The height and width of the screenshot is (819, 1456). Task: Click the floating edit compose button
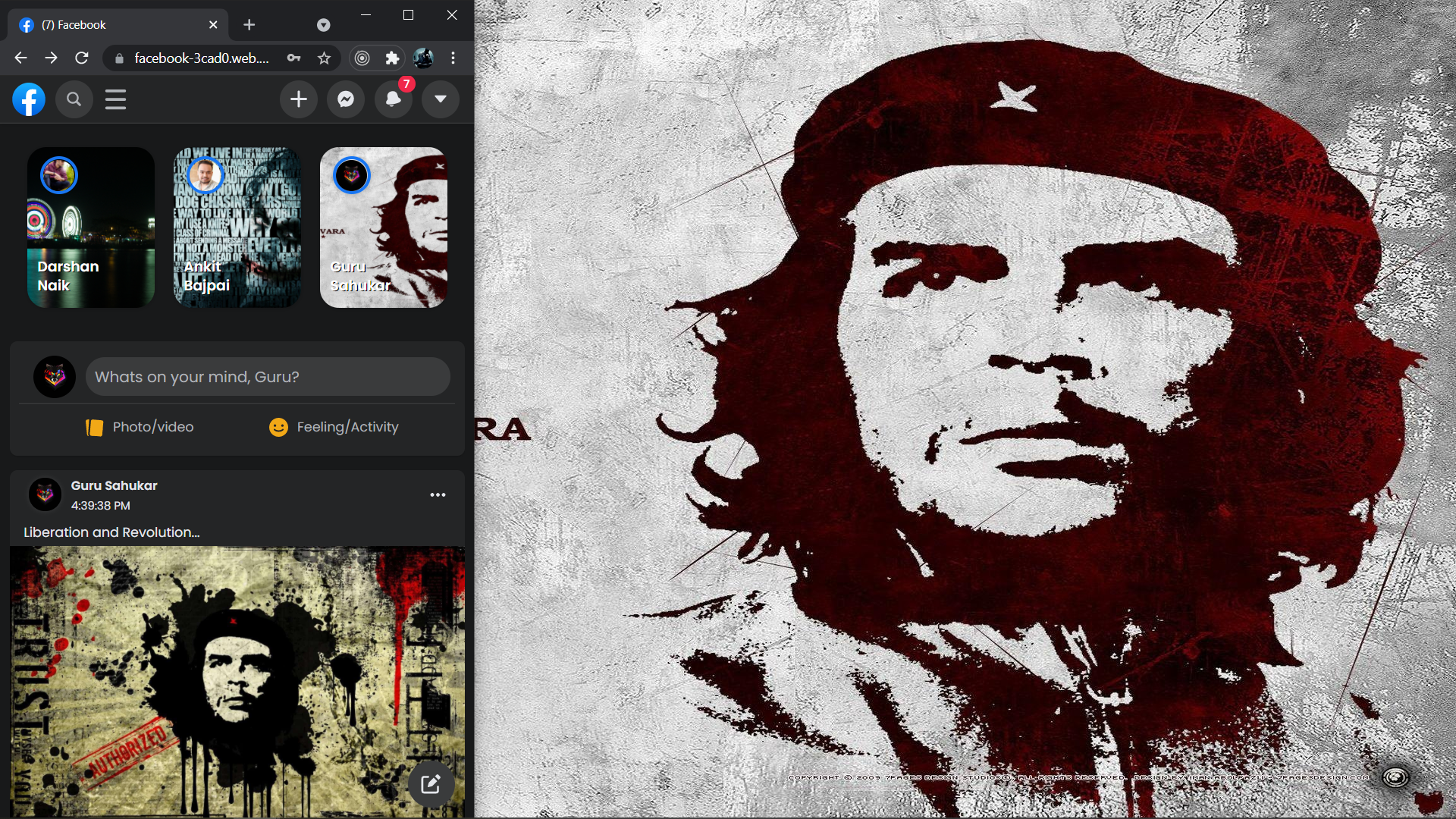point(431,784)
